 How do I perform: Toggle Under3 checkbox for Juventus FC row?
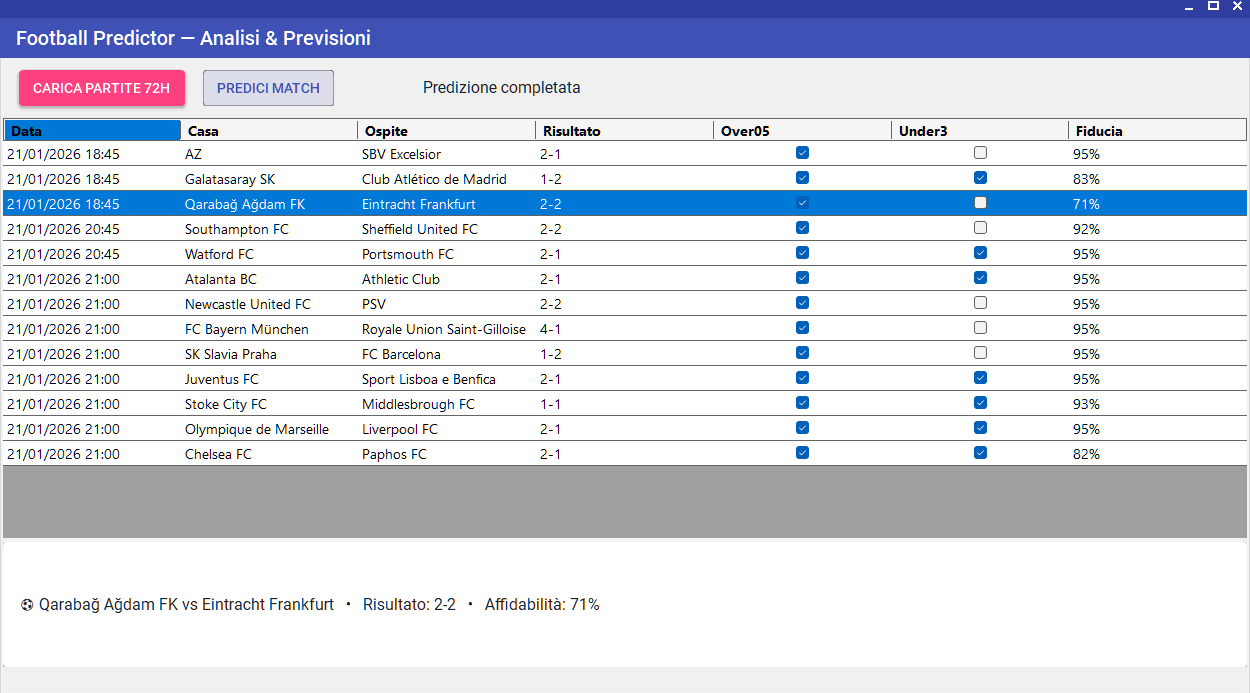tap(980, 378)
